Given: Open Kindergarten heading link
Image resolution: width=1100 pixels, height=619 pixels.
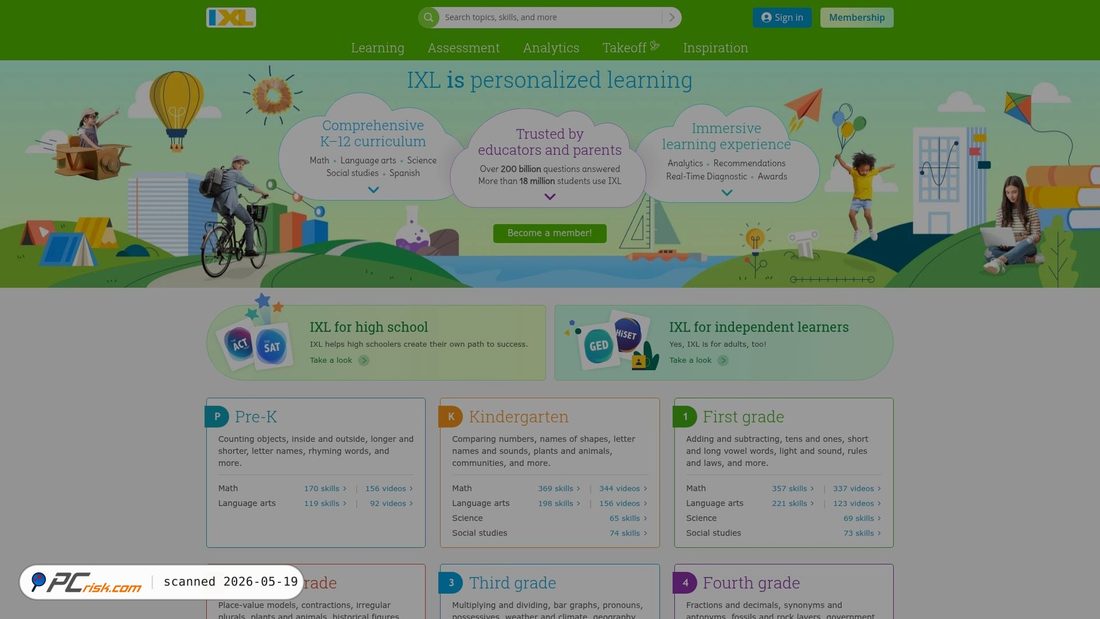Looking at the screenshot, I should (x=518, y=416).
